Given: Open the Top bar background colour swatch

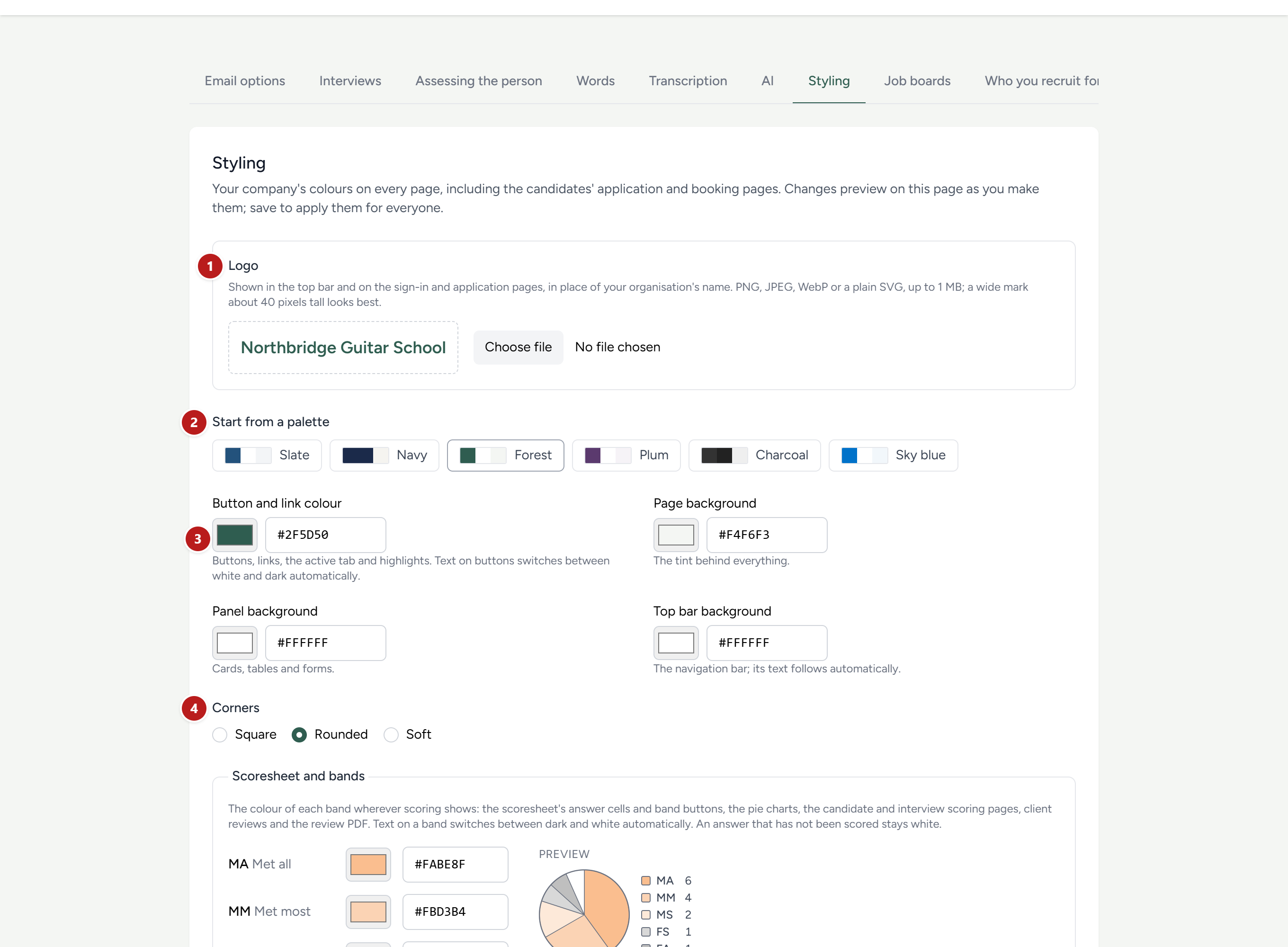Looking at the screenshot, I should click(676, 643).
